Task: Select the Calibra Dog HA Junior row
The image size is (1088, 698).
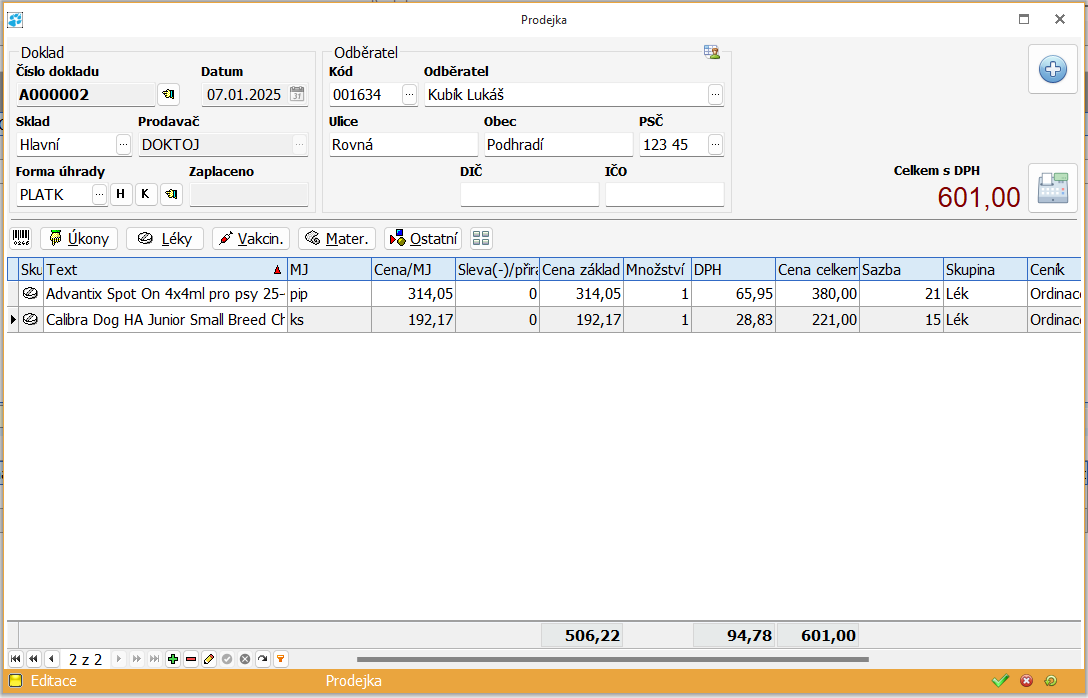Action: pyautogui.click(x=544, y=320)
